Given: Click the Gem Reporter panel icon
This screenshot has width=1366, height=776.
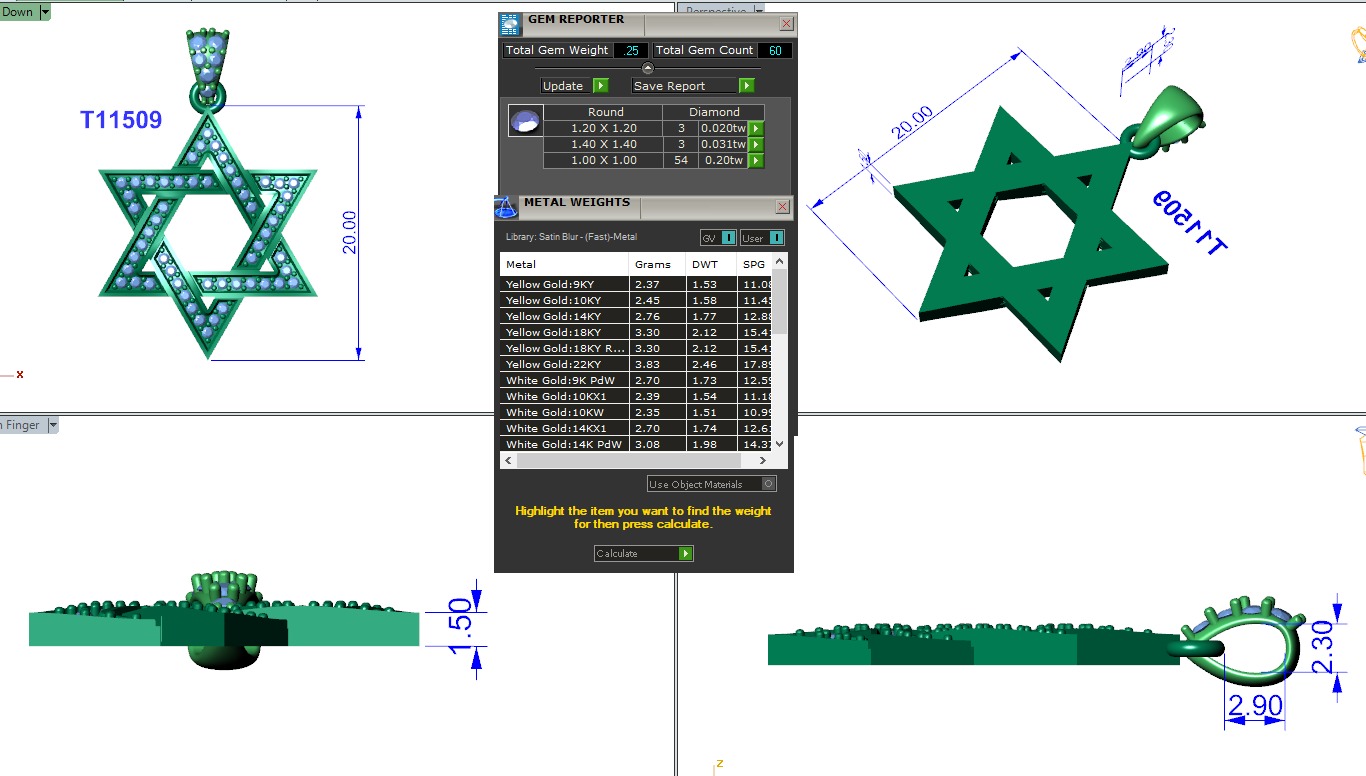Looking at the screenshot, I should (511, 25).
